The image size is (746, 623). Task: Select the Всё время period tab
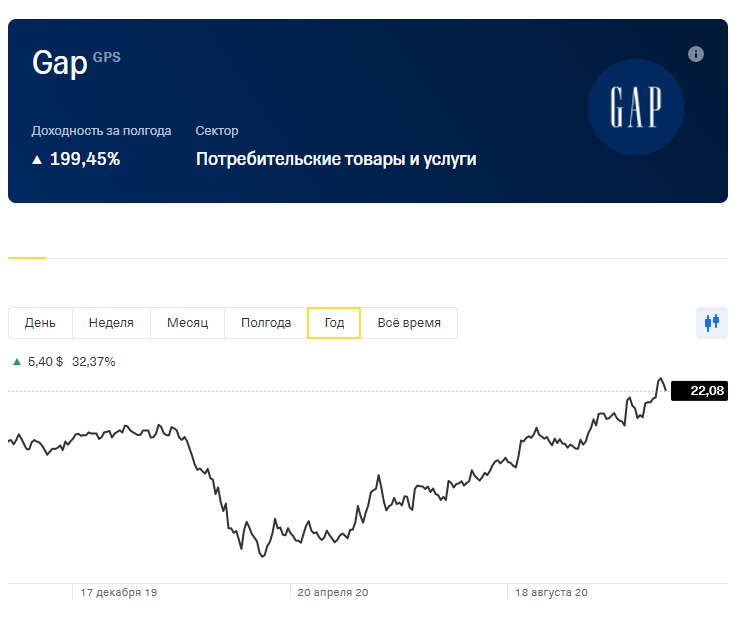tap(409, 323)
